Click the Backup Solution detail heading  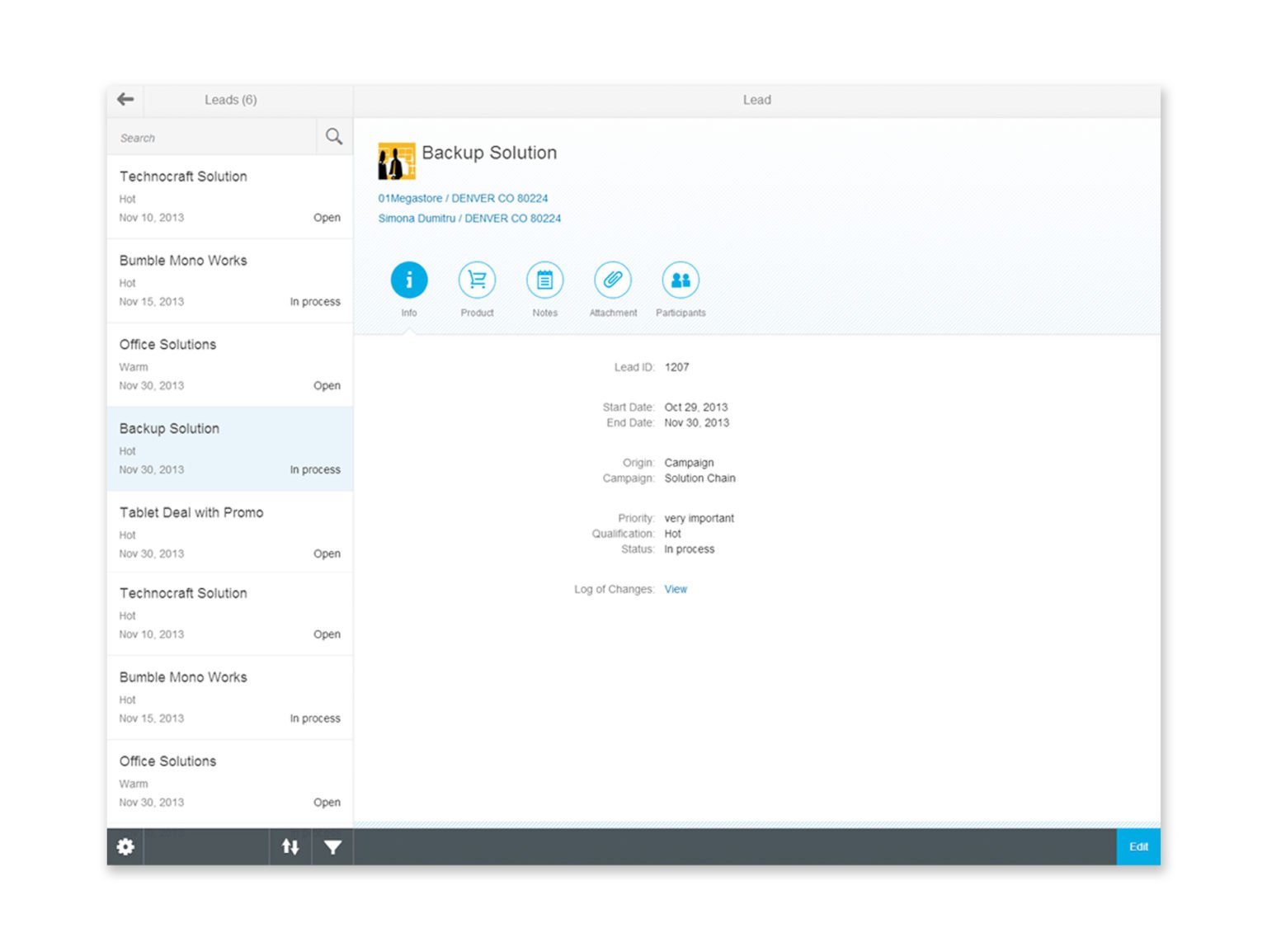coord(489,153)
